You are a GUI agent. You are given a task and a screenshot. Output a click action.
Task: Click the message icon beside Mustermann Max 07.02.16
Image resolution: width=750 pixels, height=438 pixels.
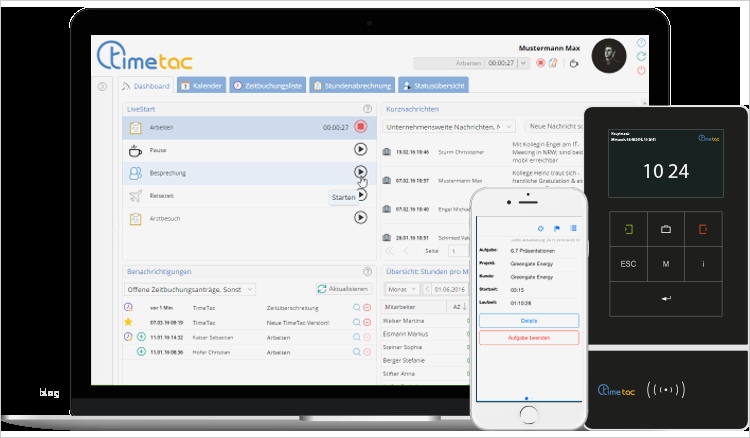(x=386, y=181)
